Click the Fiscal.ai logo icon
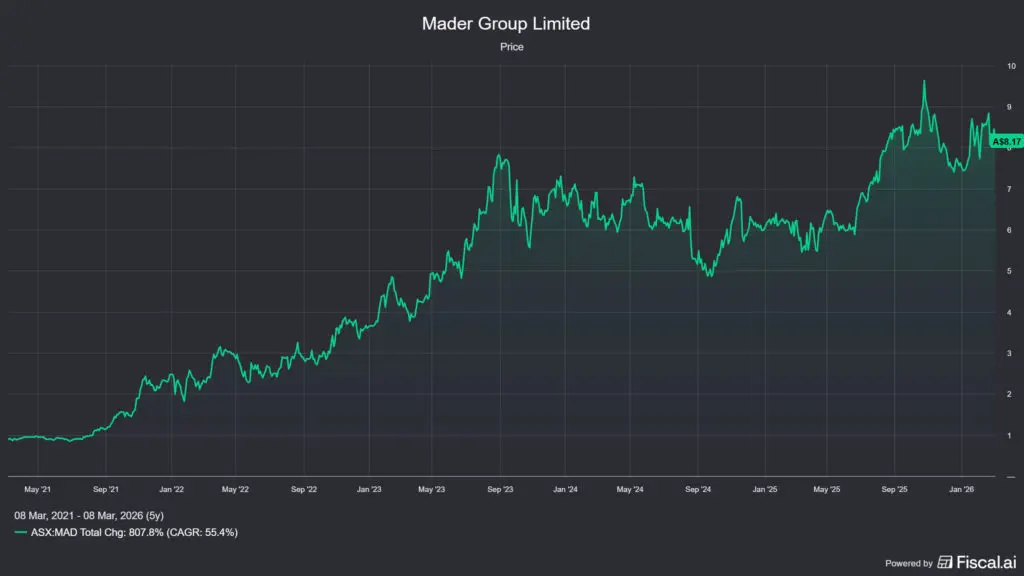Viewport: 1024px width, 576px height. [945, 562]
